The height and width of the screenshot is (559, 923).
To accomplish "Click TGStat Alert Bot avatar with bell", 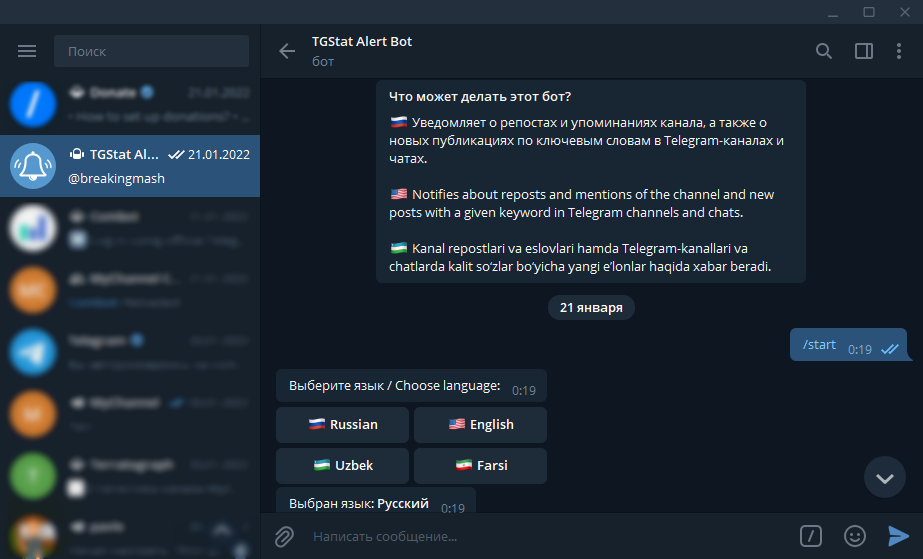I will (x=32, y=166).
